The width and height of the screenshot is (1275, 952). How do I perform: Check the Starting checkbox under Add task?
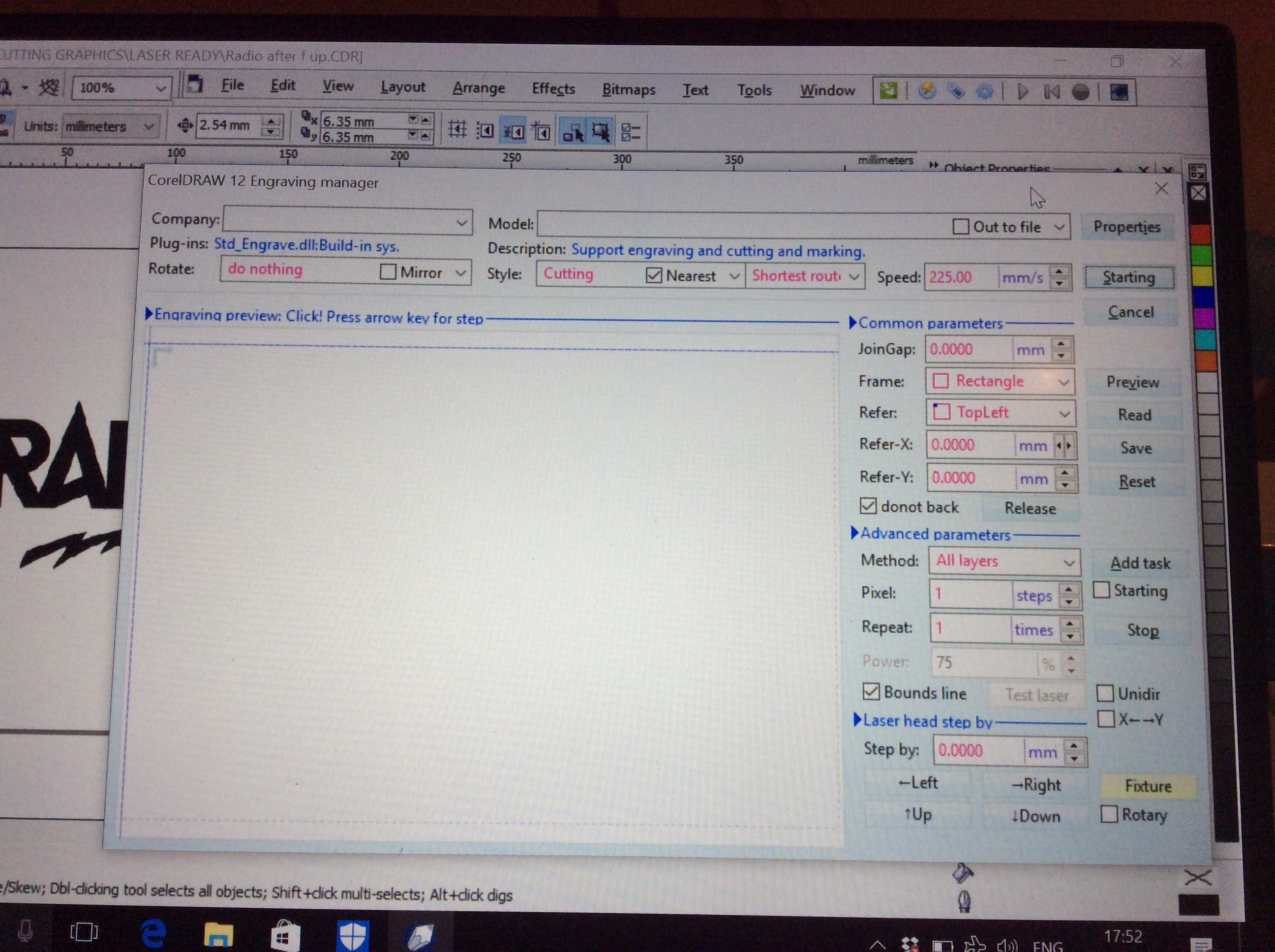[1101, 590]
